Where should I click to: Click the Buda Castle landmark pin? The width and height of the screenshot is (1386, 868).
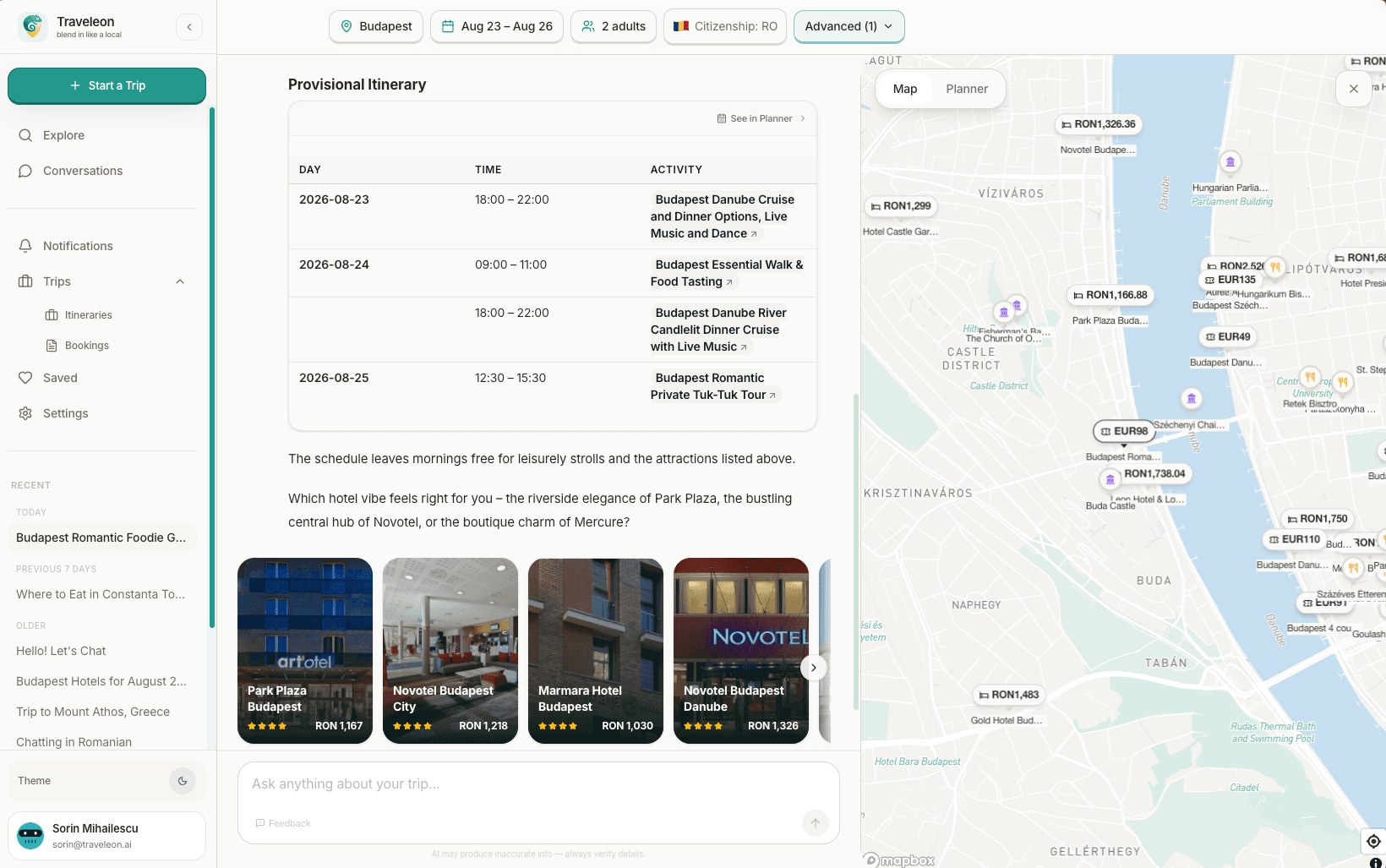(x=1110, y=480)
